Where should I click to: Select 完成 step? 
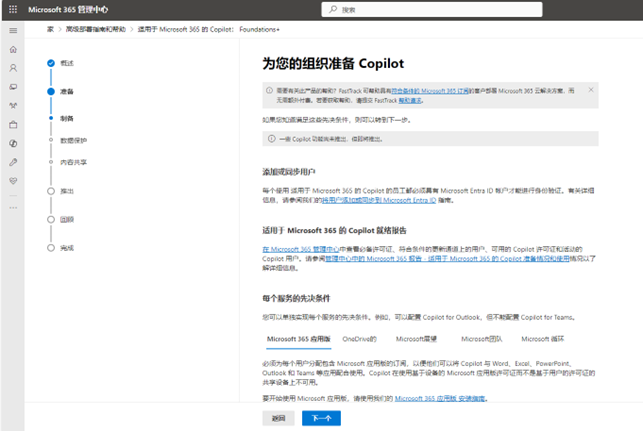coord(61,248)
